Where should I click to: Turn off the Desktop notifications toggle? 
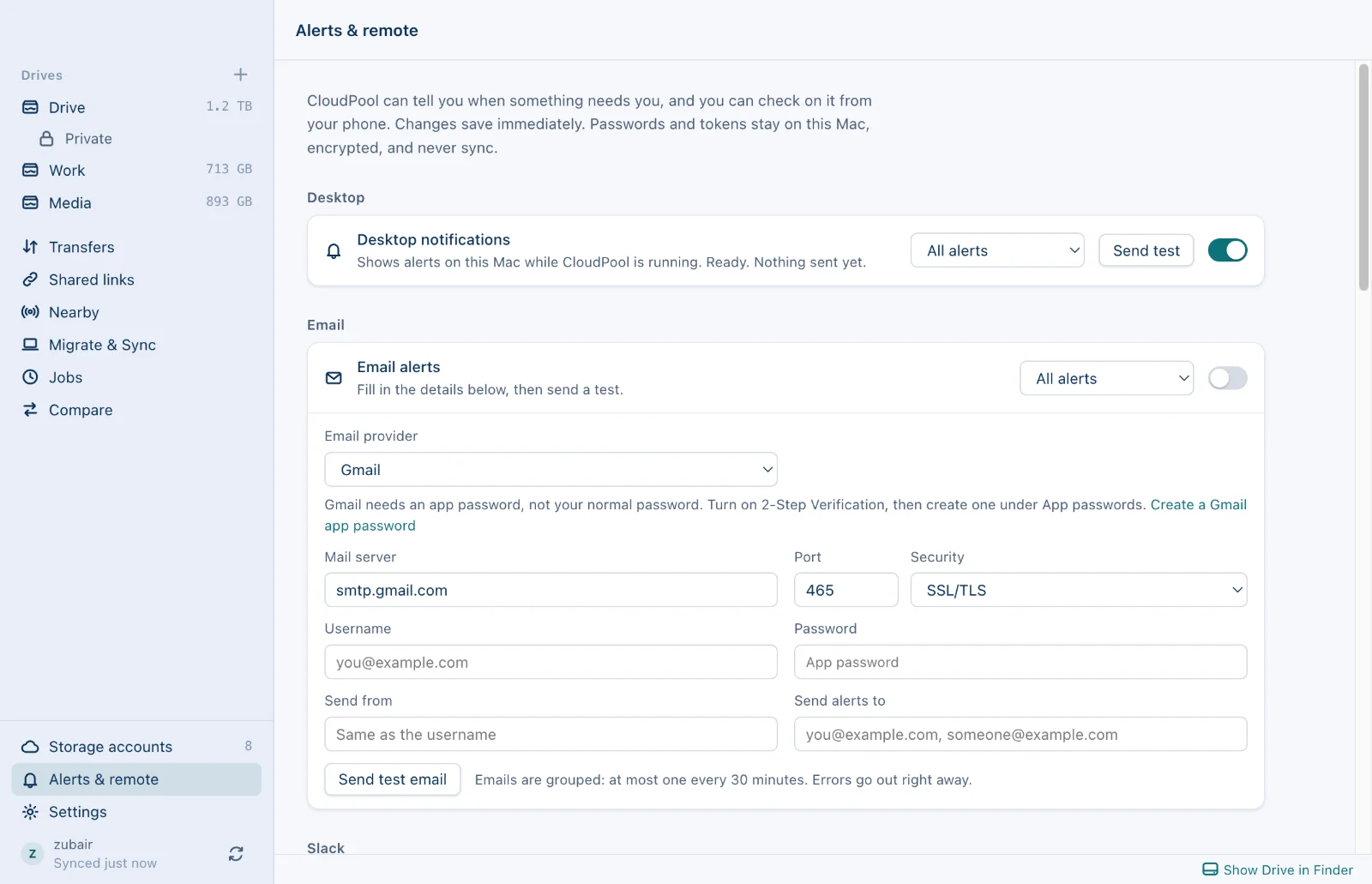pyautogui.click(x=1227, y=250)
